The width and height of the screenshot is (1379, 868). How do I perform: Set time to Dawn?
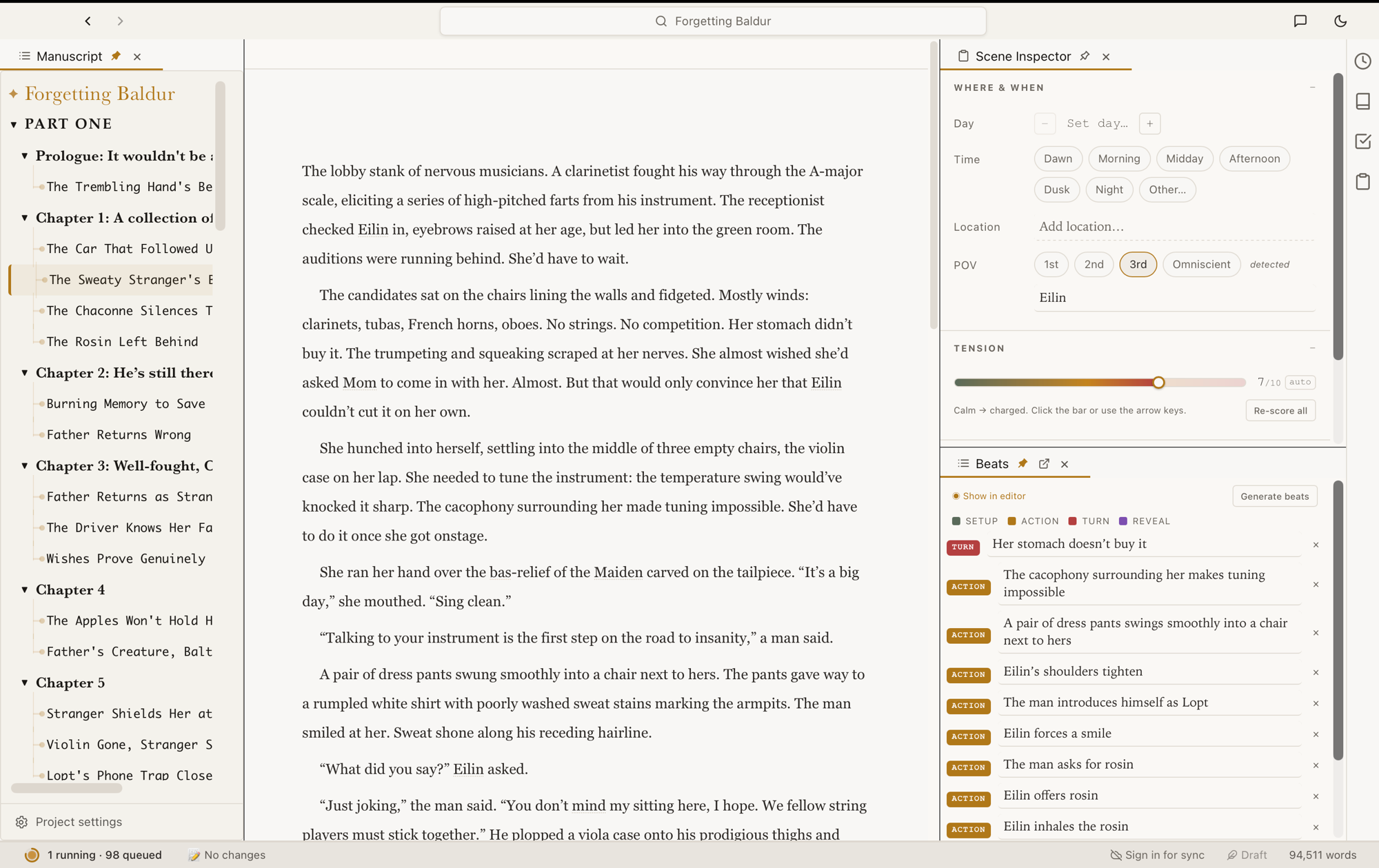[1058, 159]
